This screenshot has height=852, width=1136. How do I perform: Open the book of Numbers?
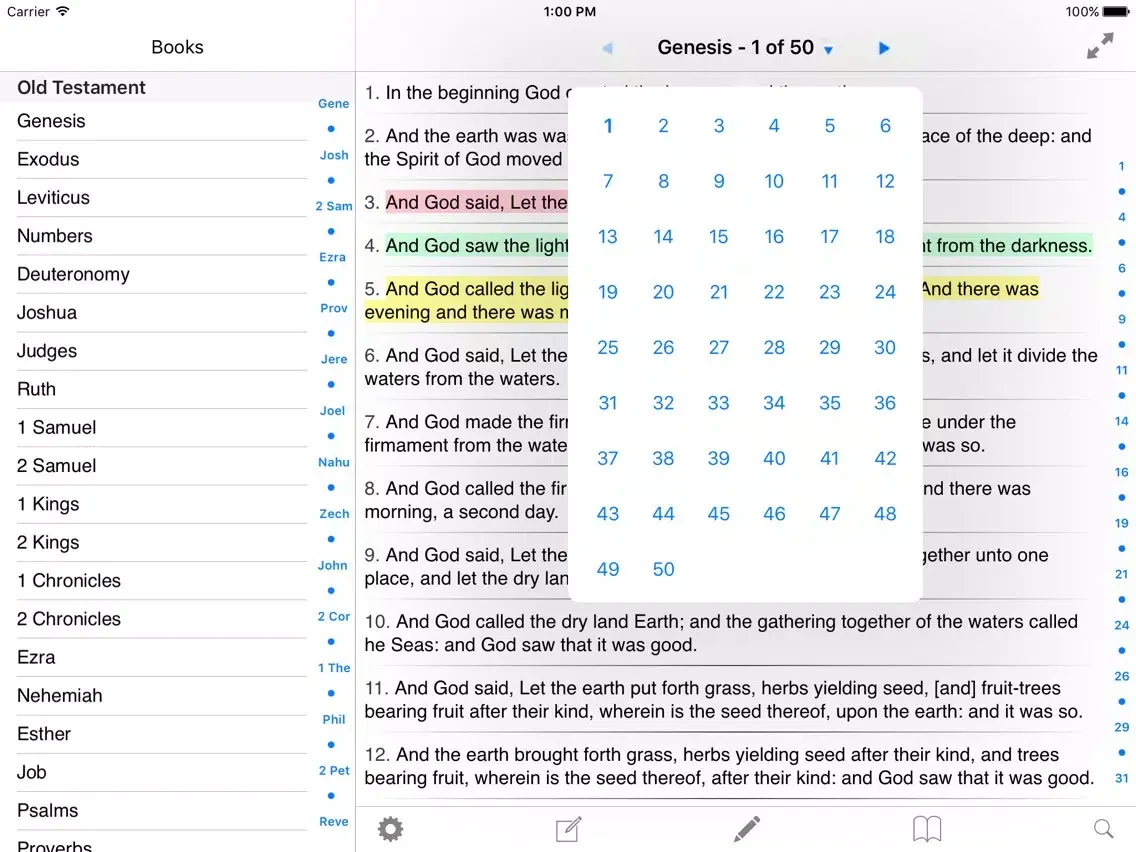(162, 236)
